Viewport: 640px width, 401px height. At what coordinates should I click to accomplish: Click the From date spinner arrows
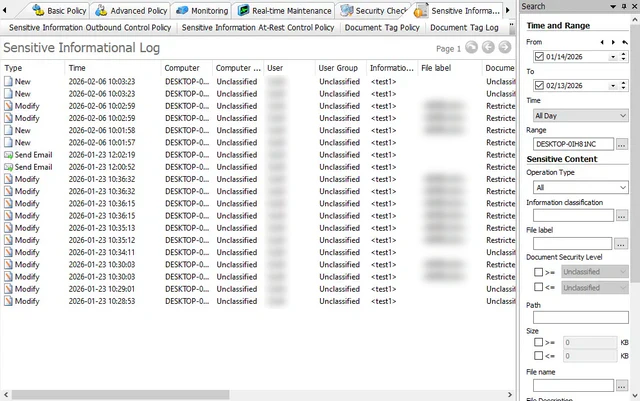pos(623,57)
